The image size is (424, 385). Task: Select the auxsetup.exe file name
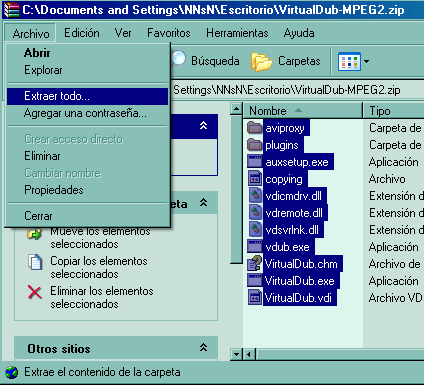coord(298,162)
